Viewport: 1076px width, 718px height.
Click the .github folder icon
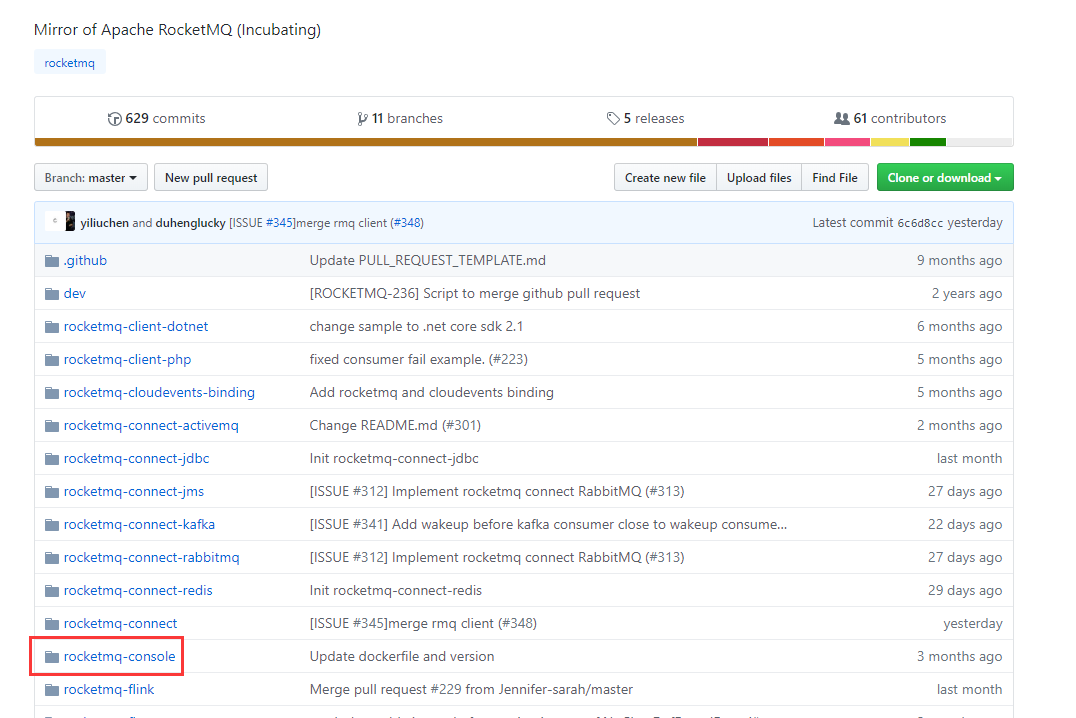tap(52, 261)
